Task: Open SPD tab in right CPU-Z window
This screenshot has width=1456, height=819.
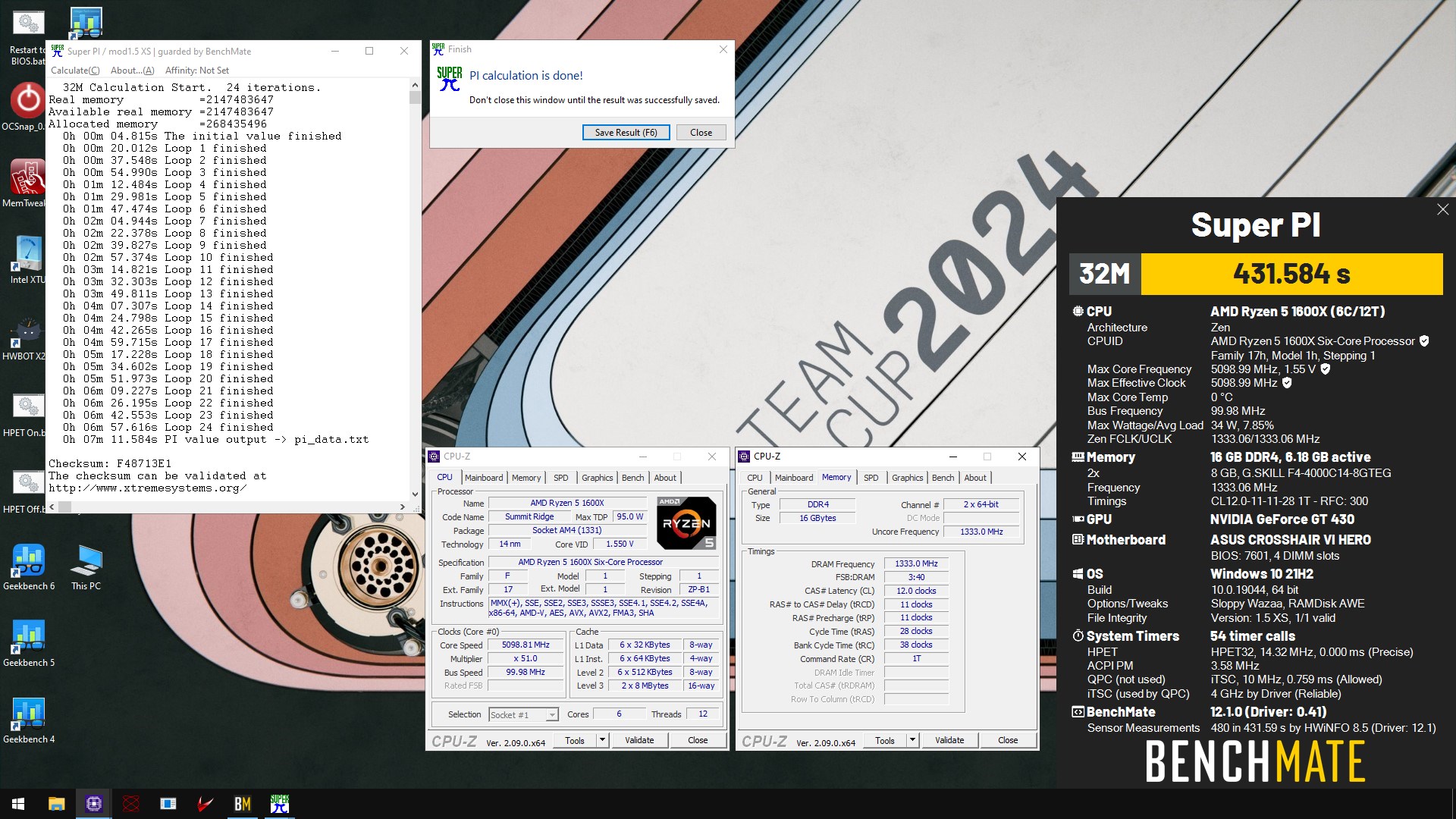Action: (x=871, y=478)
